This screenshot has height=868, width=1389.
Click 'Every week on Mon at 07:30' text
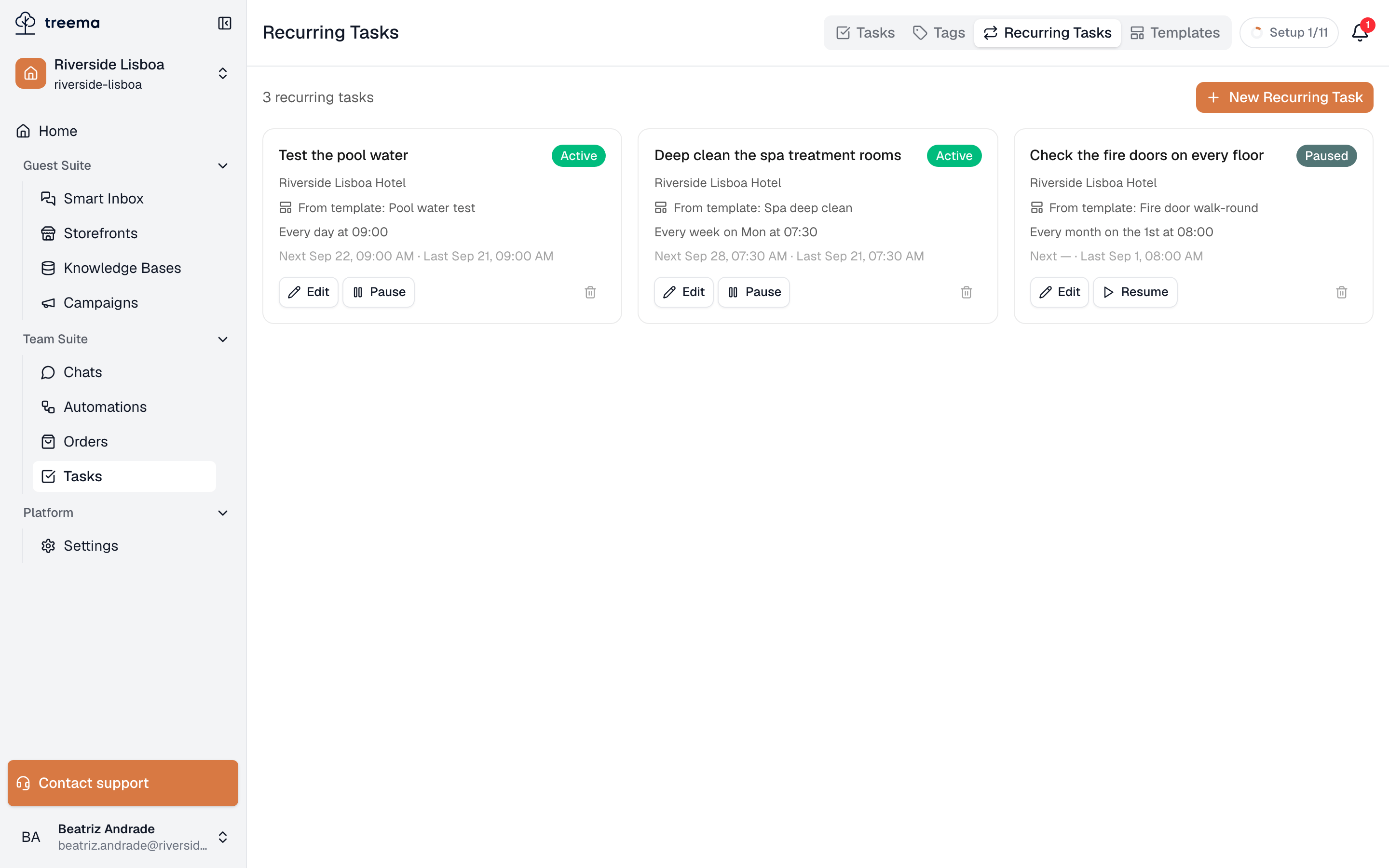[x=735, y=232]
